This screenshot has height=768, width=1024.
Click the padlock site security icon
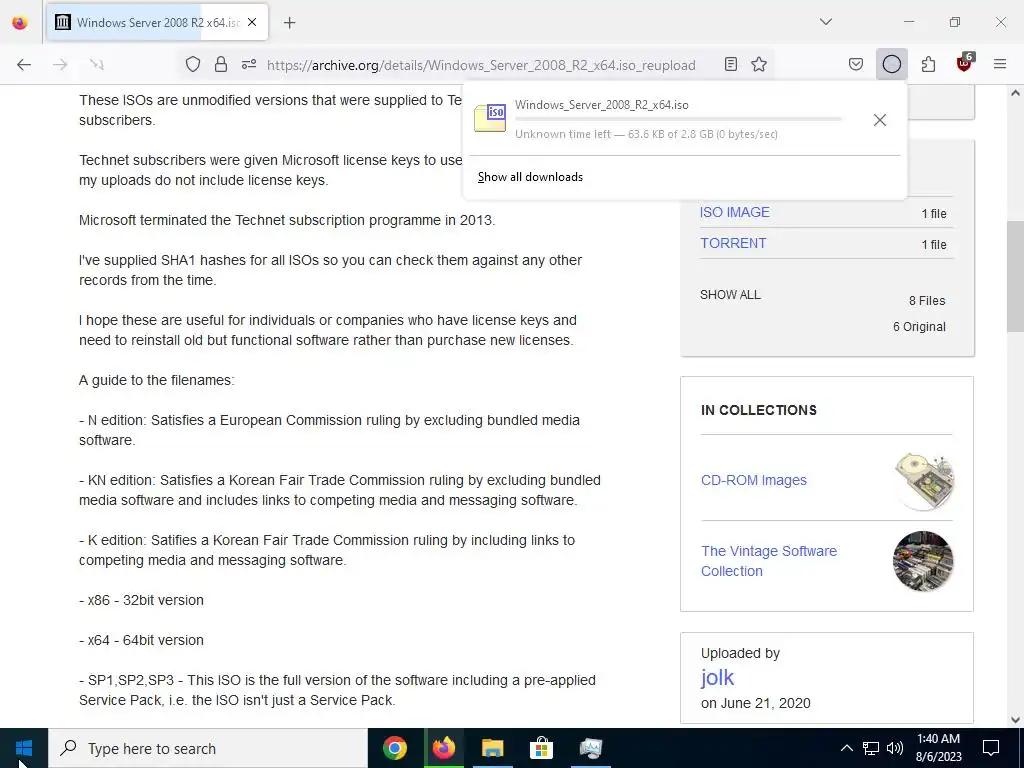(x=221, y=64)
